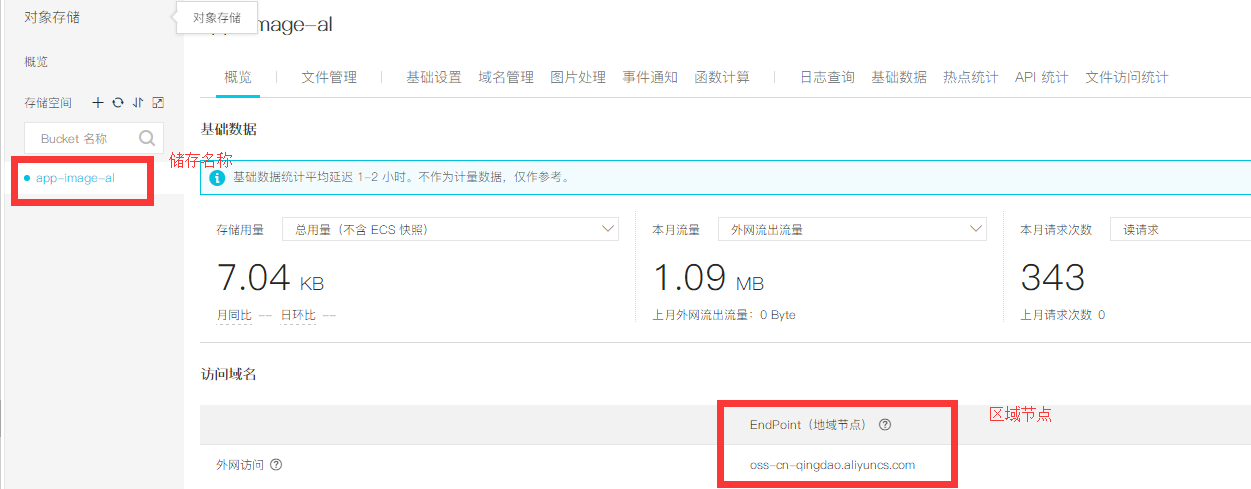Image resolution: width=1251 pixels, height=489 pixels.
Task: Click the help icon beside 外网访问
Action: coord(276,465)
